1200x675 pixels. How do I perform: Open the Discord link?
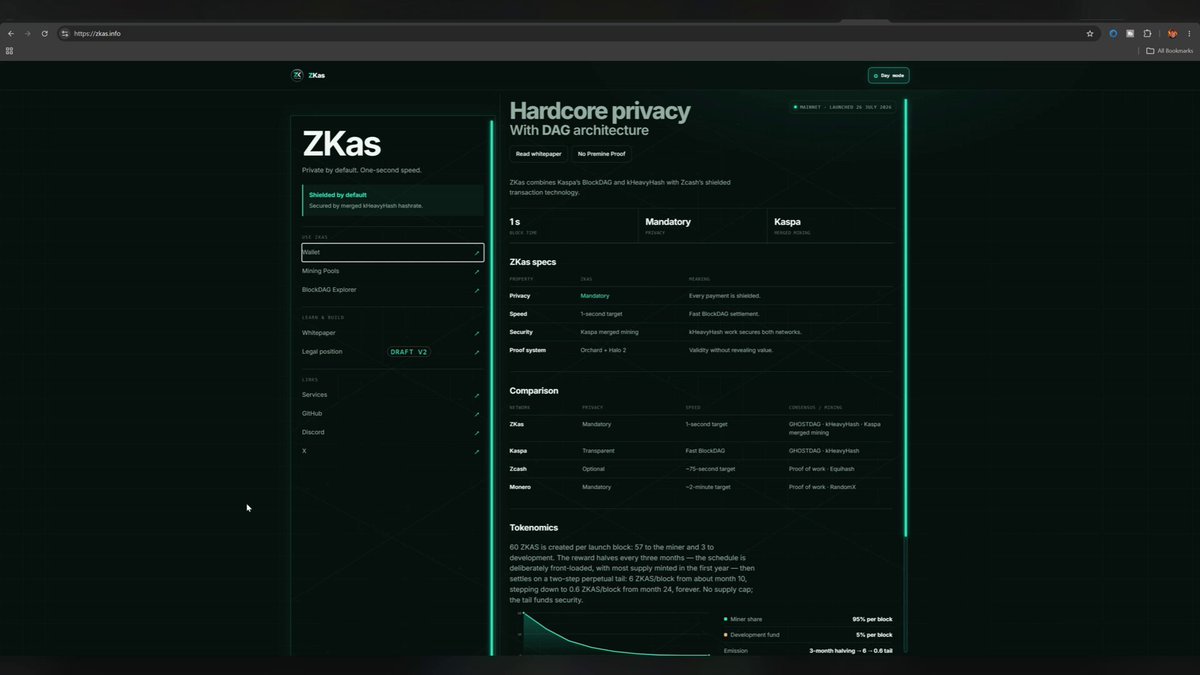[392, 432]
